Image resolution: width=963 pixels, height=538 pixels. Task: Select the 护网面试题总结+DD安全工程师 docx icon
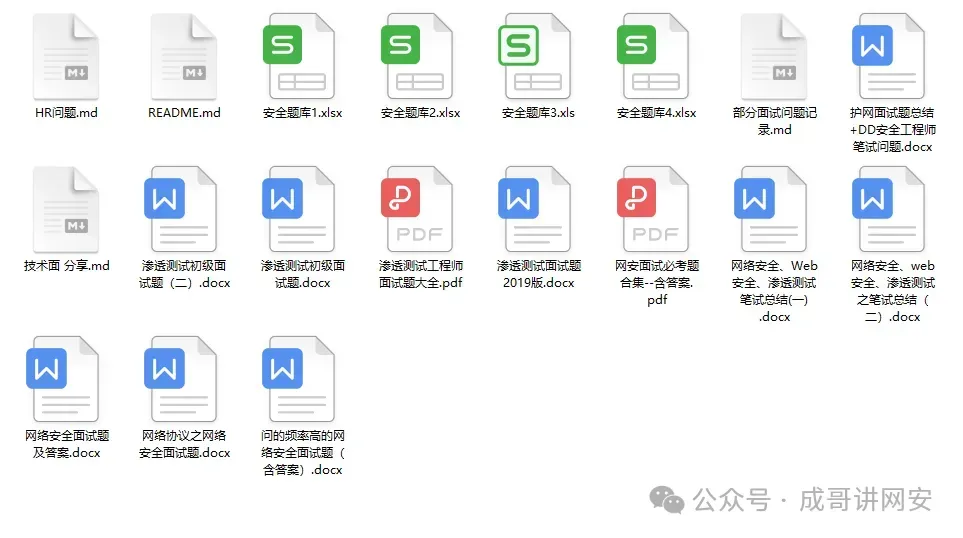point(888,57)
